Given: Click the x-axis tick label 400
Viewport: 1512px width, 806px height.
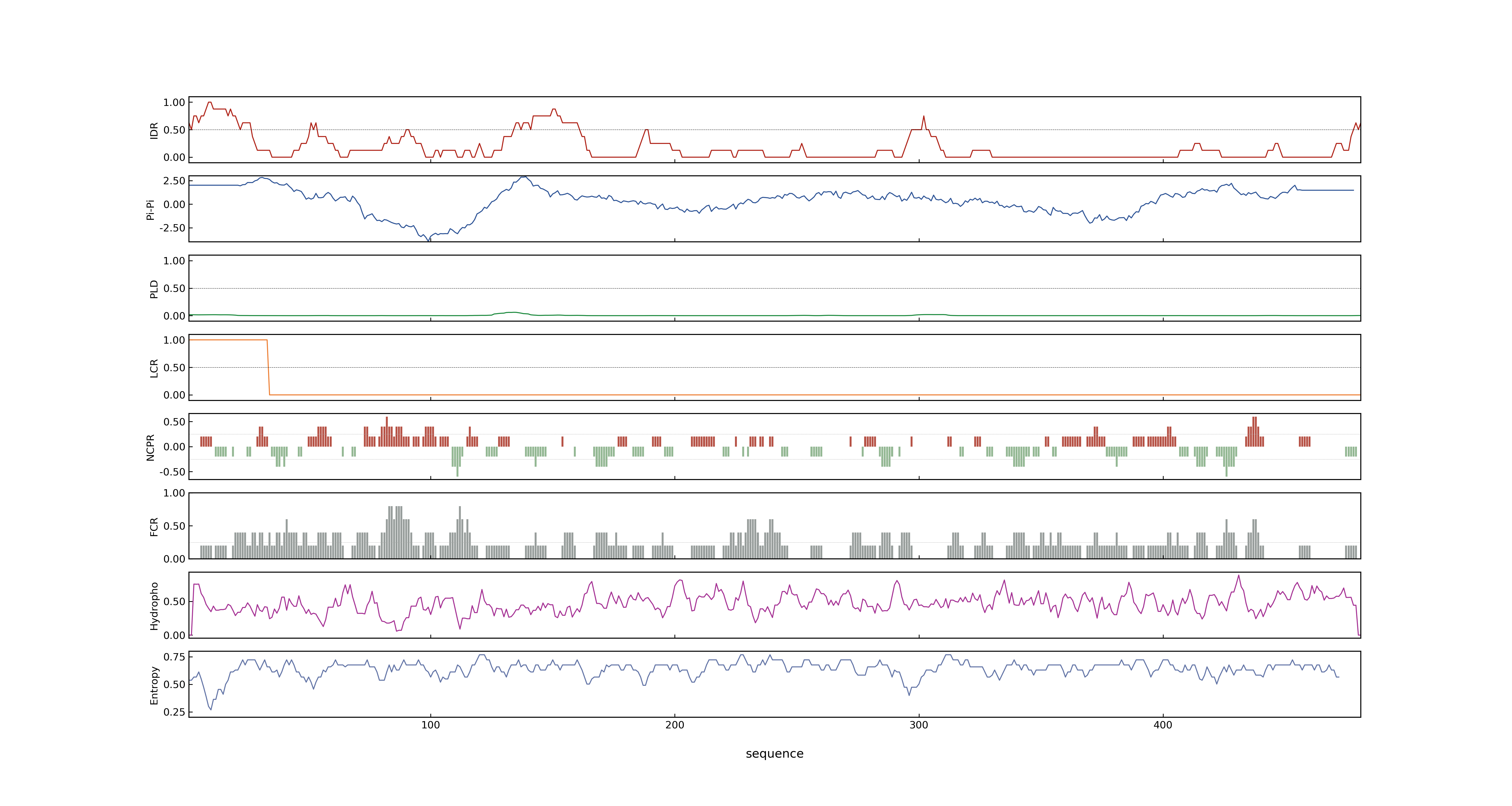Looking at the screenshot, I should coord(1163,725).
